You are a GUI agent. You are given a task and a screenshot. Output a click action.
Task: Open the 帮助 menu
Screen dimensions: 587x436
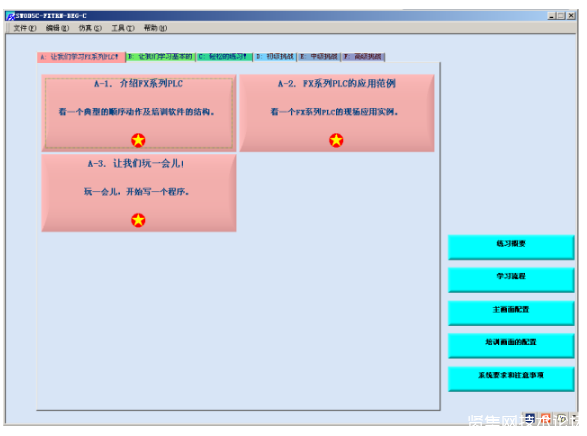pos(155,28)
